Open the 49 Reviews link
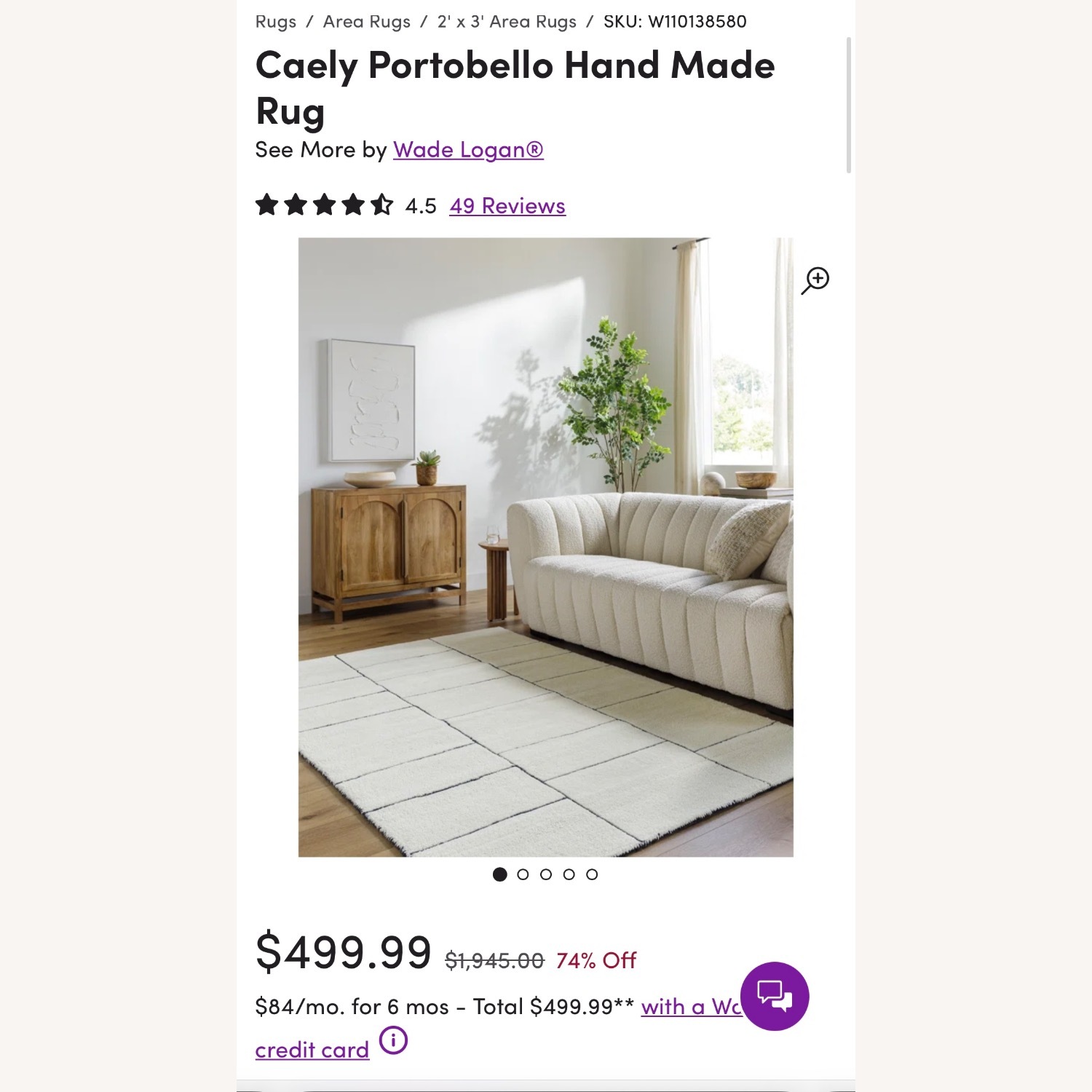The height and width of the screenshot is (1092, 1092). coord(507,206)
